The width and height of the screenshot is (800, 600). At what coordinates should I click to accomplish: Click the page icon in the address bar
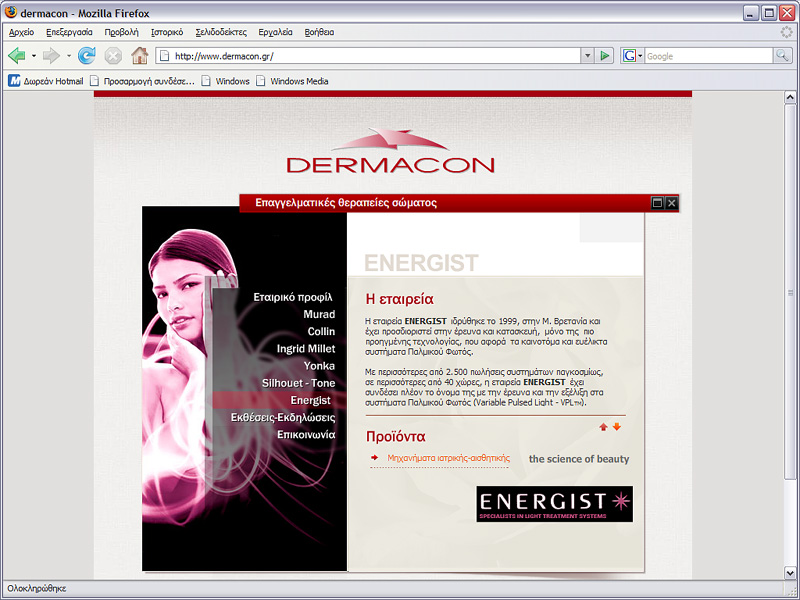click(164, 56)
